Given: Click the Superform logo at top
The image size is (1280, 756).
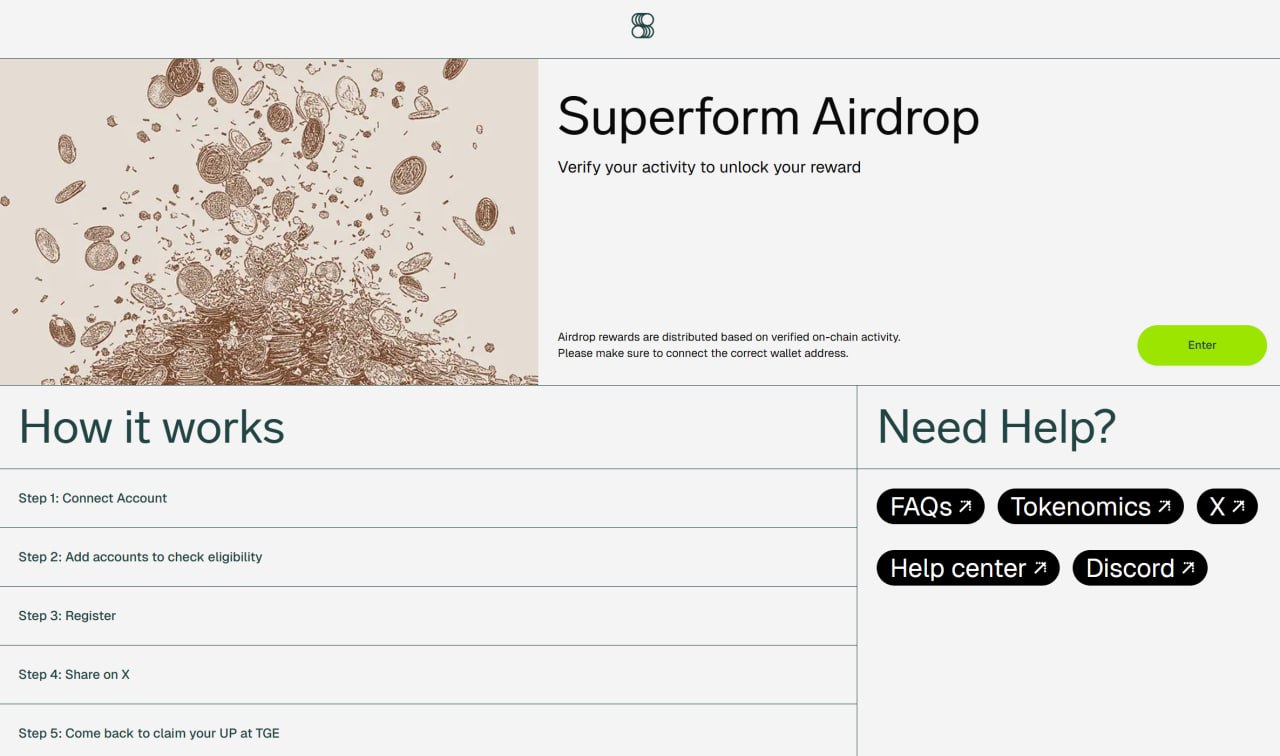Looking at the screenshot, I should pyautogui.click(x=642, y=26).
